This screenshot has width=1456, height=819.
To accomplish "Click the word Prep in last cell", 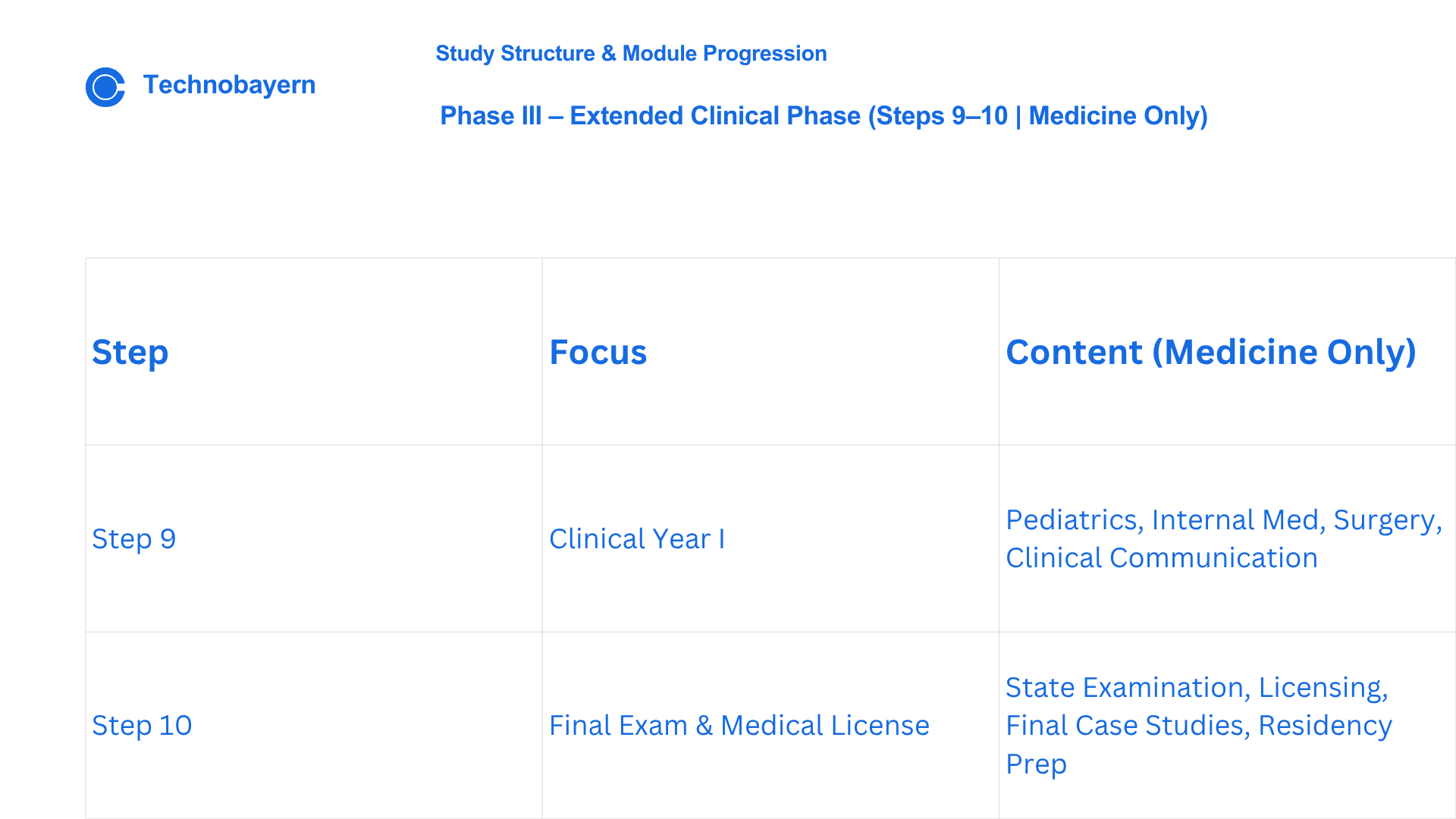I will [x=1036, y=764].
